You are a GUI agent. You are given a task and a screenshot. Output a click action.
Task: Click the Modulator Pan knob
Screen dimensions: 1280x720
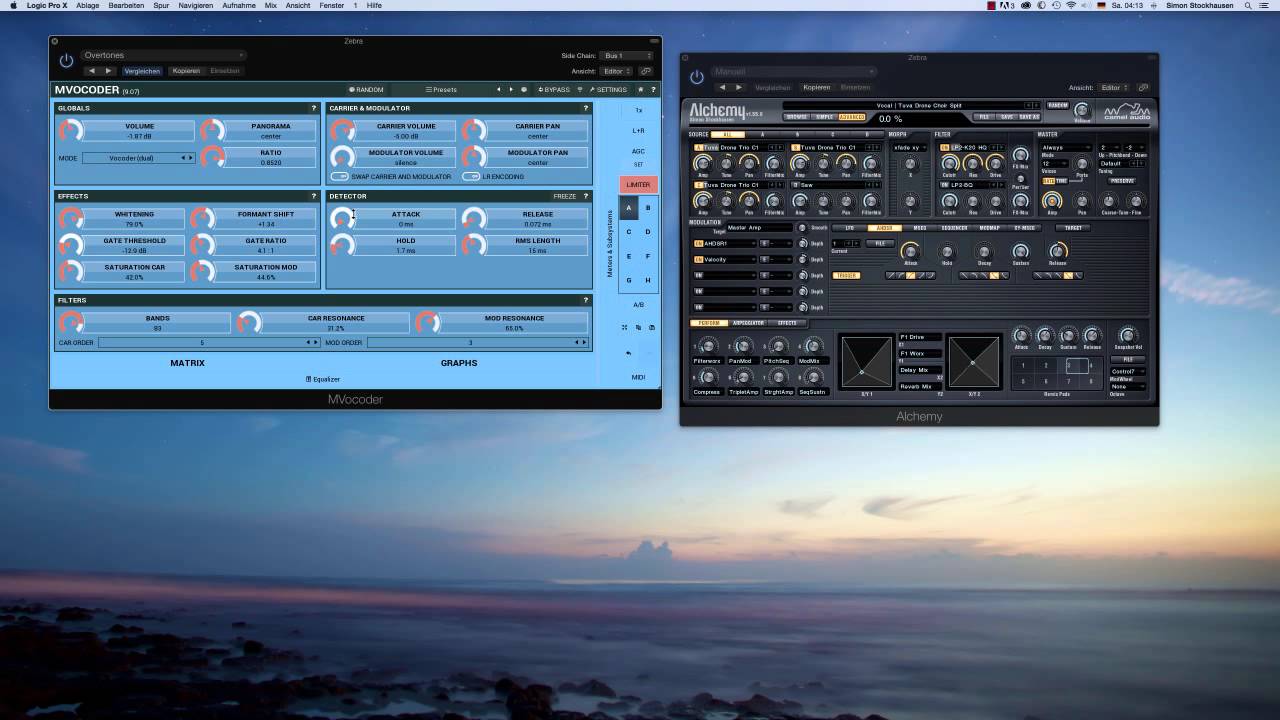tap(474, 157)
